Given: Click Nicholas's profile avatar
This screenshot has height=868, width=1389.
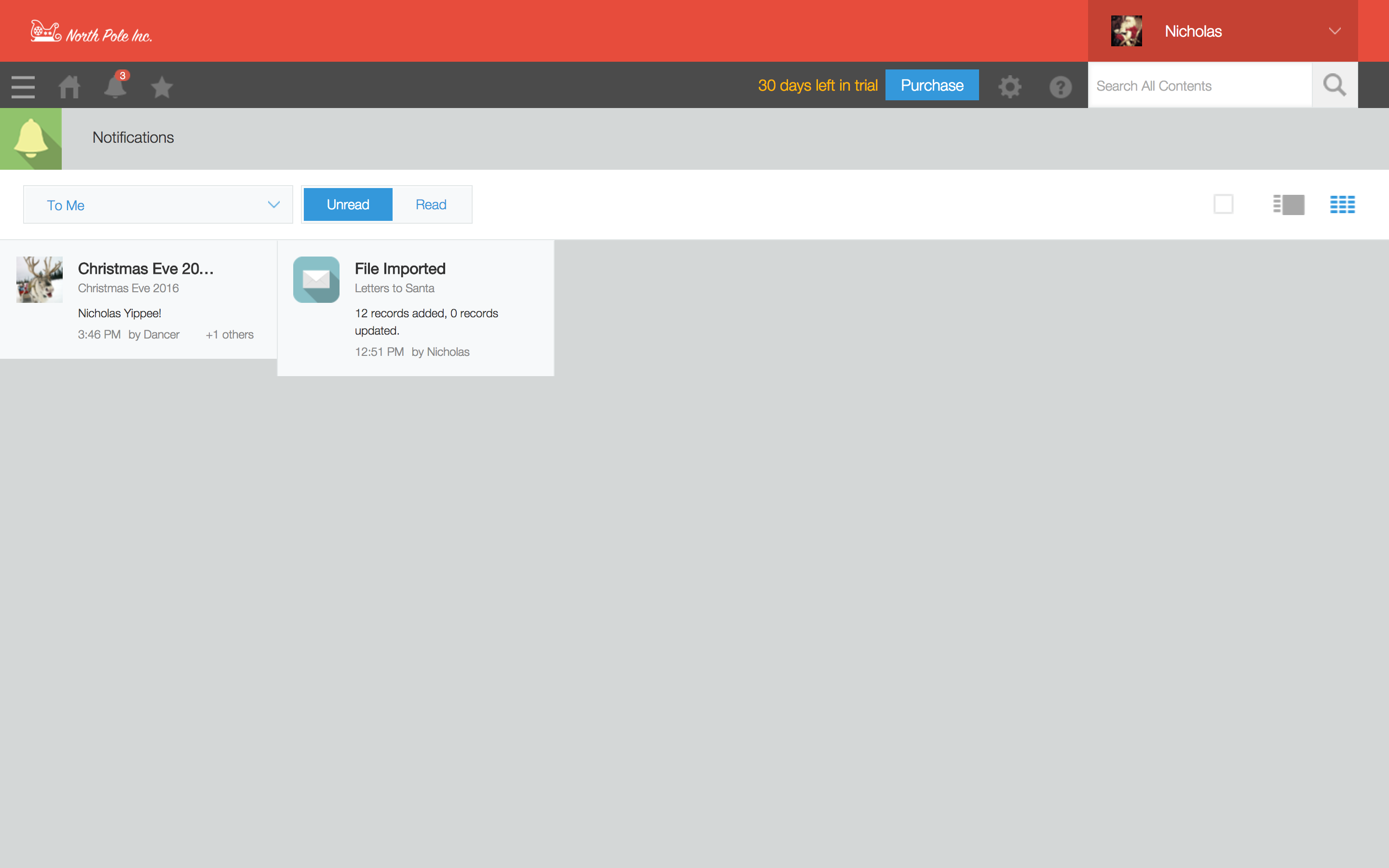Looking at the screenshot, I should tap(1126, 31).
